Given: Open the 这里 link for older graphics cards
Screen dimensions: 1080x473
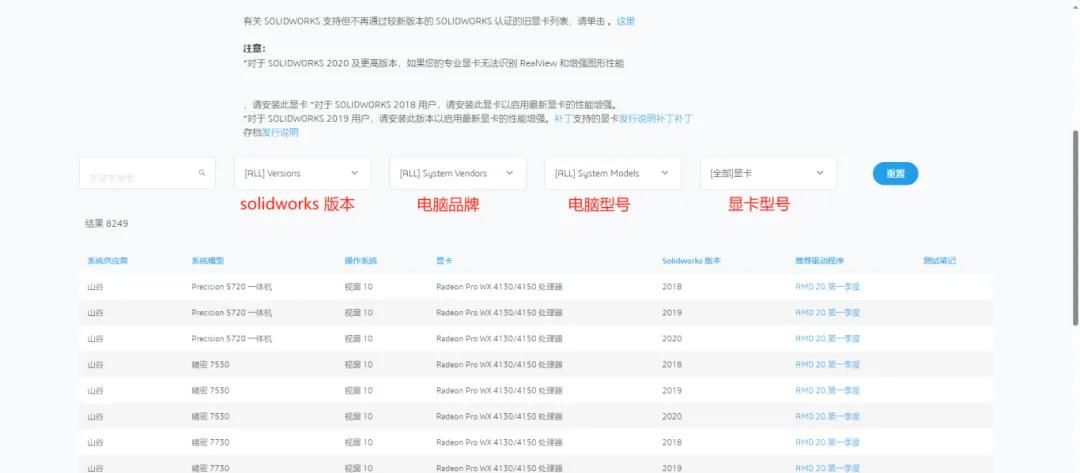Looking at the screenshot, I should pyautogui.click(x=625, y=21).
